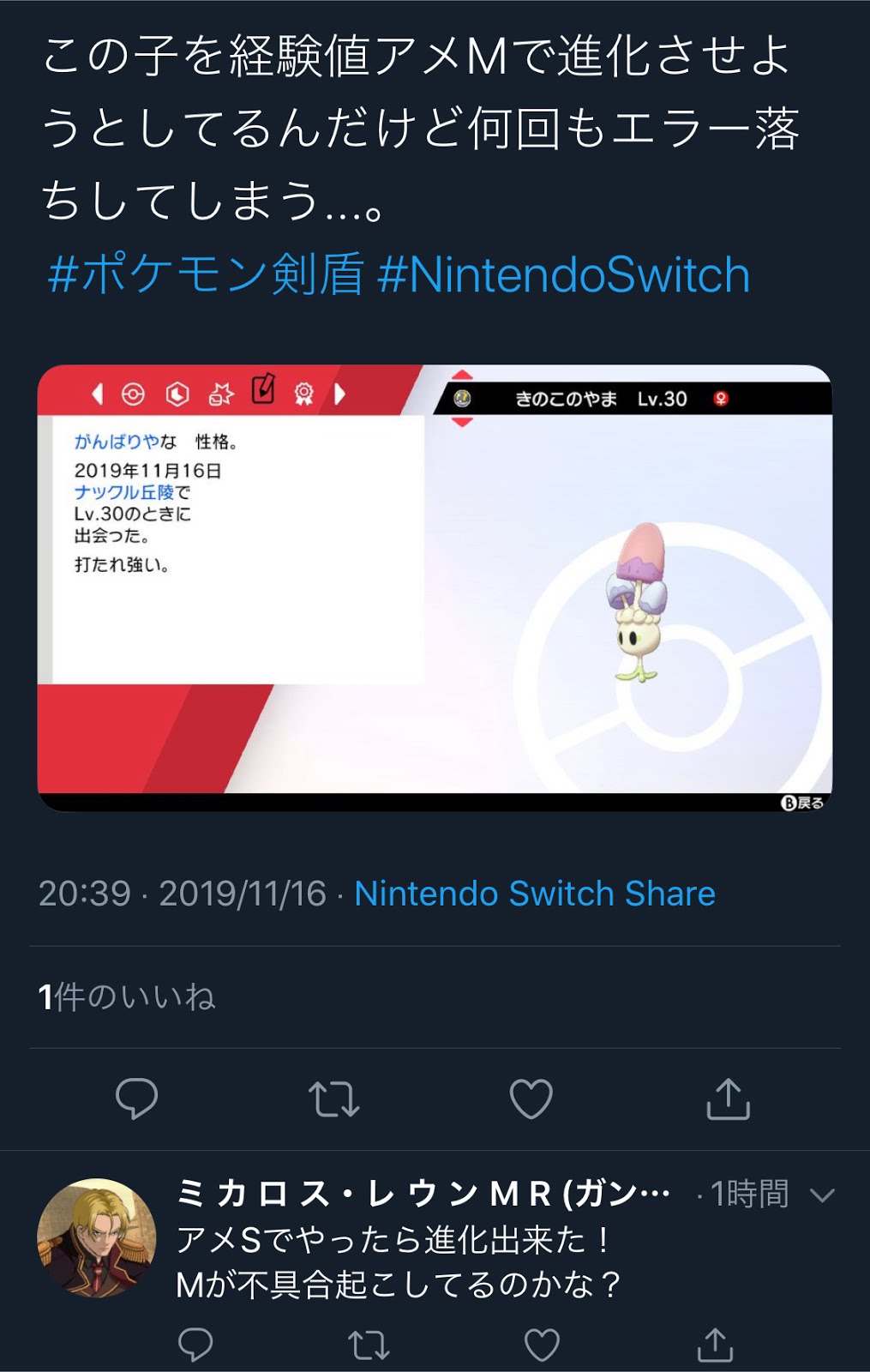Viewport: 870px width, 1372px height.
Task: View the 1件のいいね likes list
Action: (127, 996)
